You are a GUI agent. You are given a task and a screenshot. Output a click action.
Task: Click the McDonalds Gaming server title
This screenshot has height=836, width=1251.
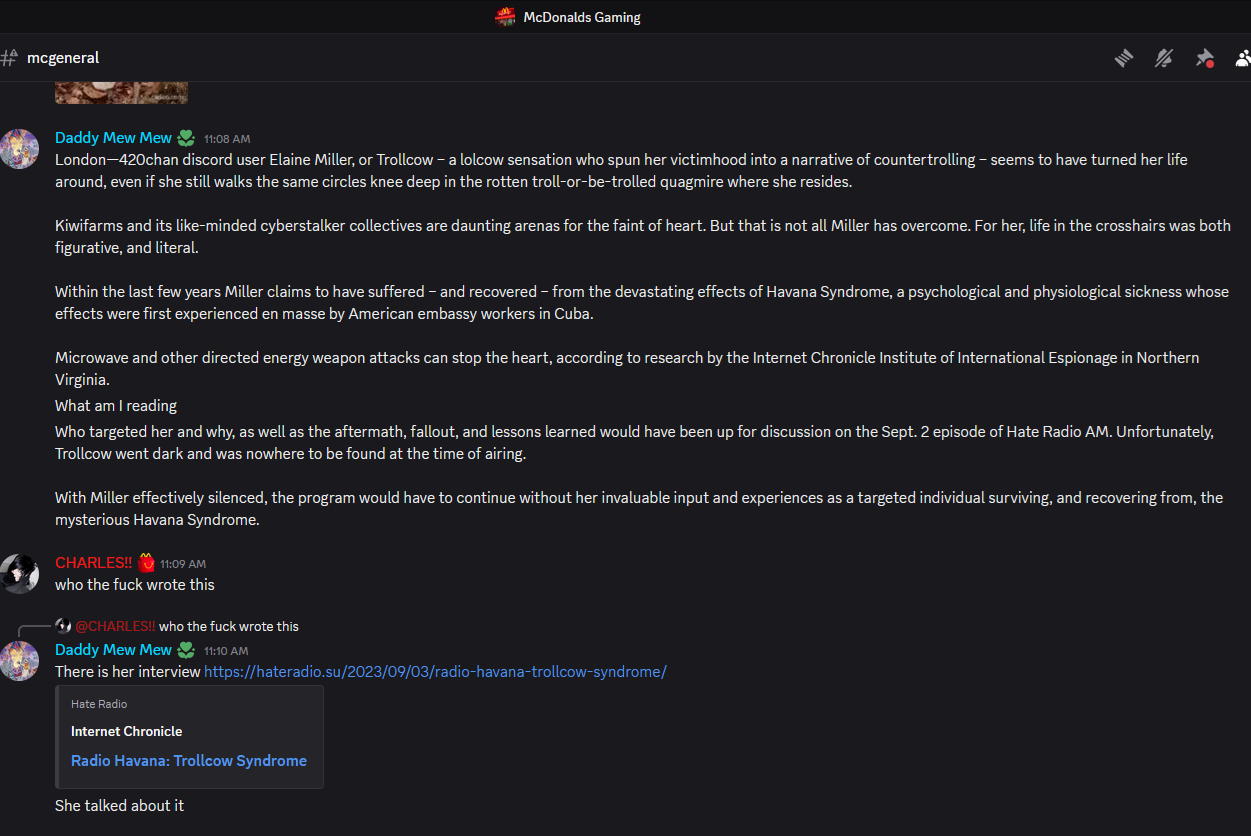(x=582, y=17)
